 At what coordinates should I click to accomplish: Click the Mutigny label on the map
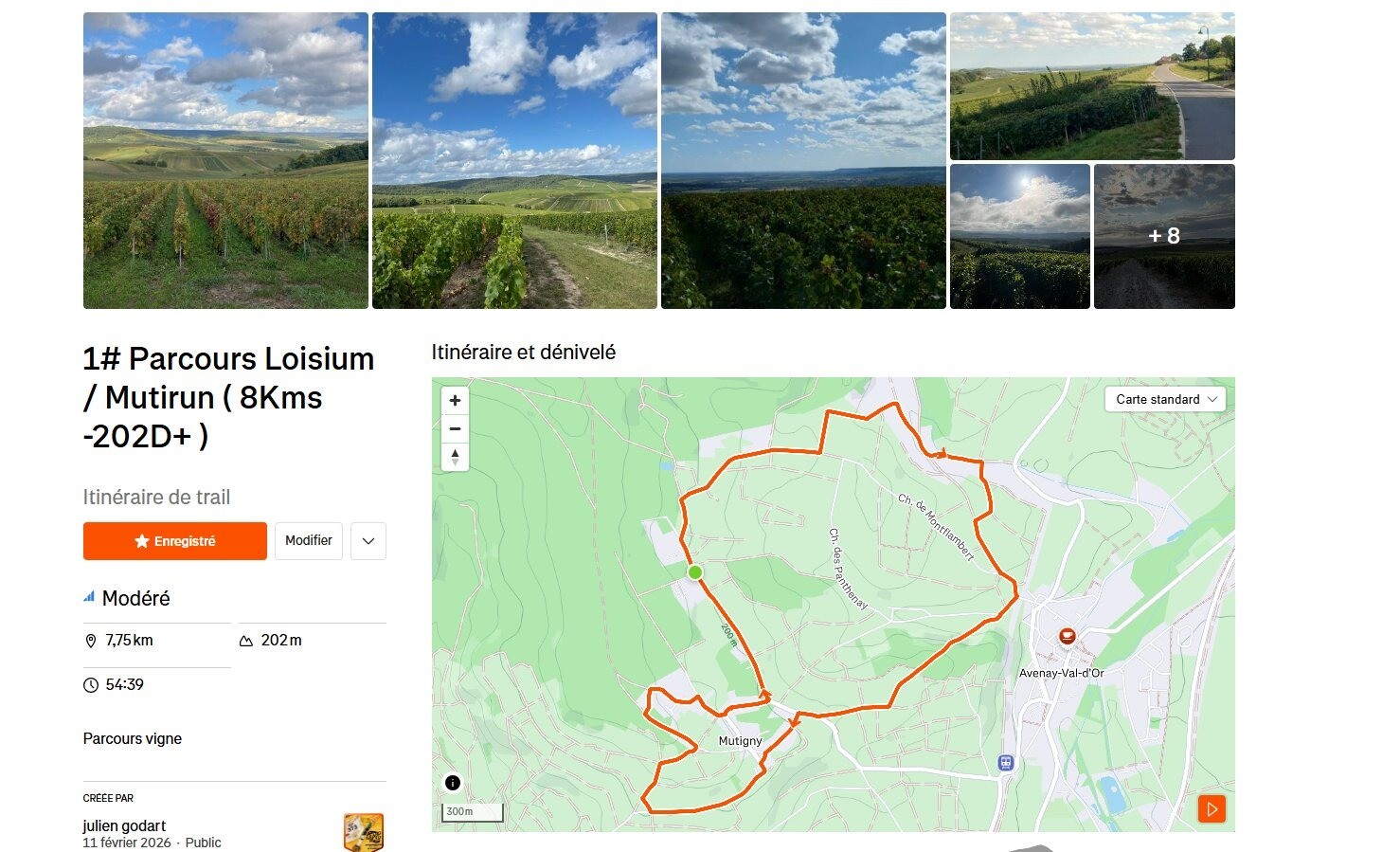tap(740, 741)
